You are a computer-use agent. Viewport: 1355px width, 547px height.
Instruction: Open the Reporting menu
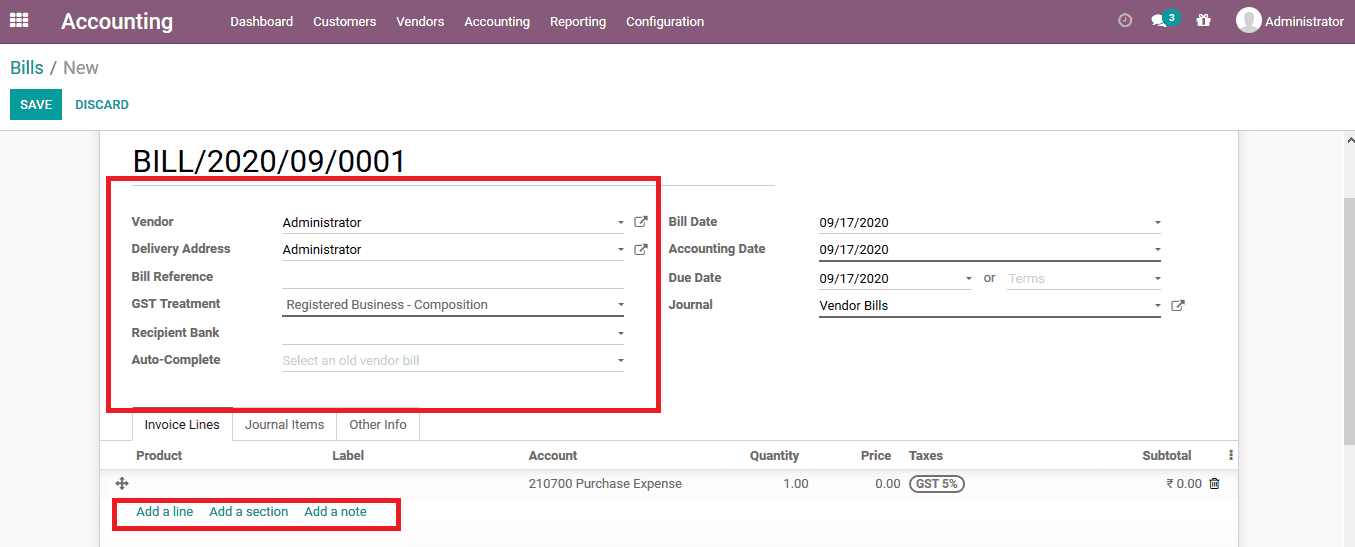pyautogui.click(x=578, y=21)
